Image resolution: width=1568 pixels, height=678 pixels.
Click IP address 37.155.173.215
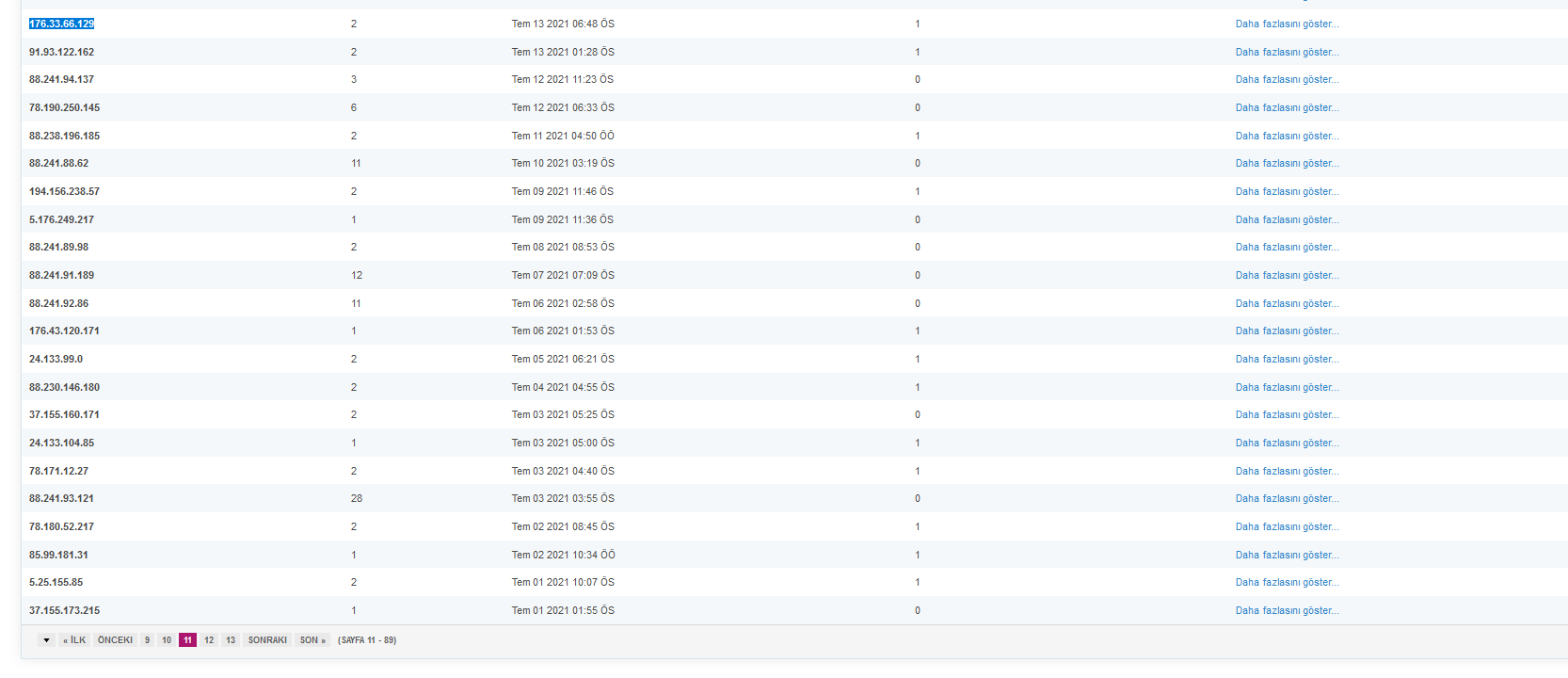[x=64, y=610]
